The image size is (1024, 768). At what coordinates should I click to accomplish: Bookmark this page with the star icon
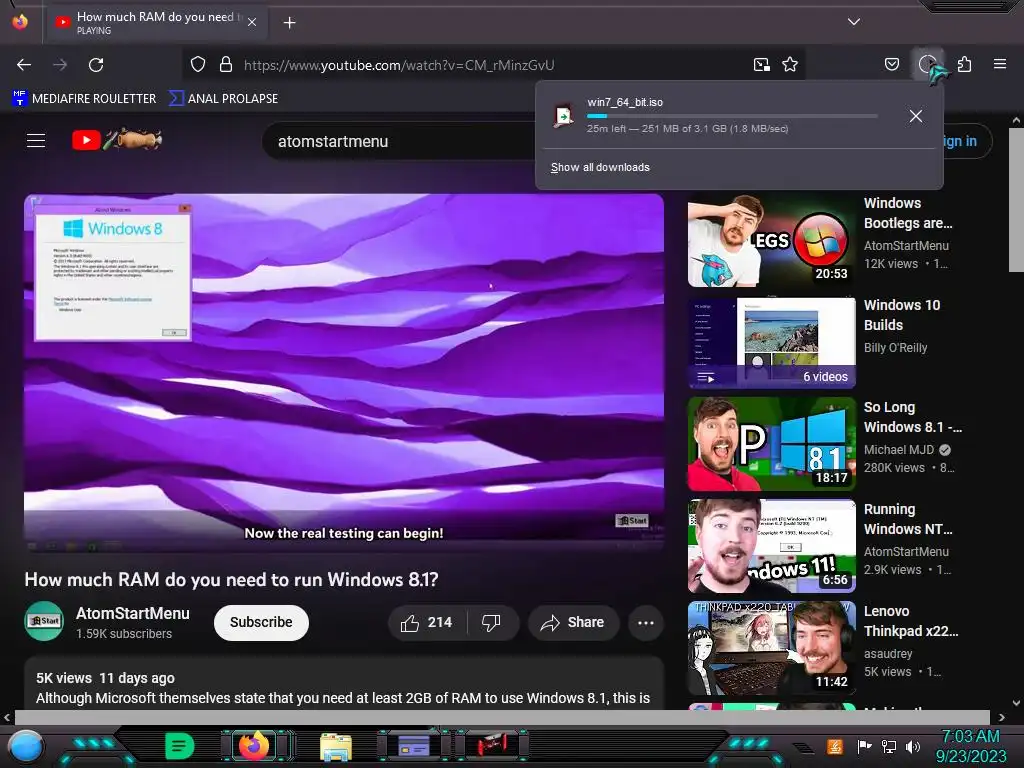790,64
